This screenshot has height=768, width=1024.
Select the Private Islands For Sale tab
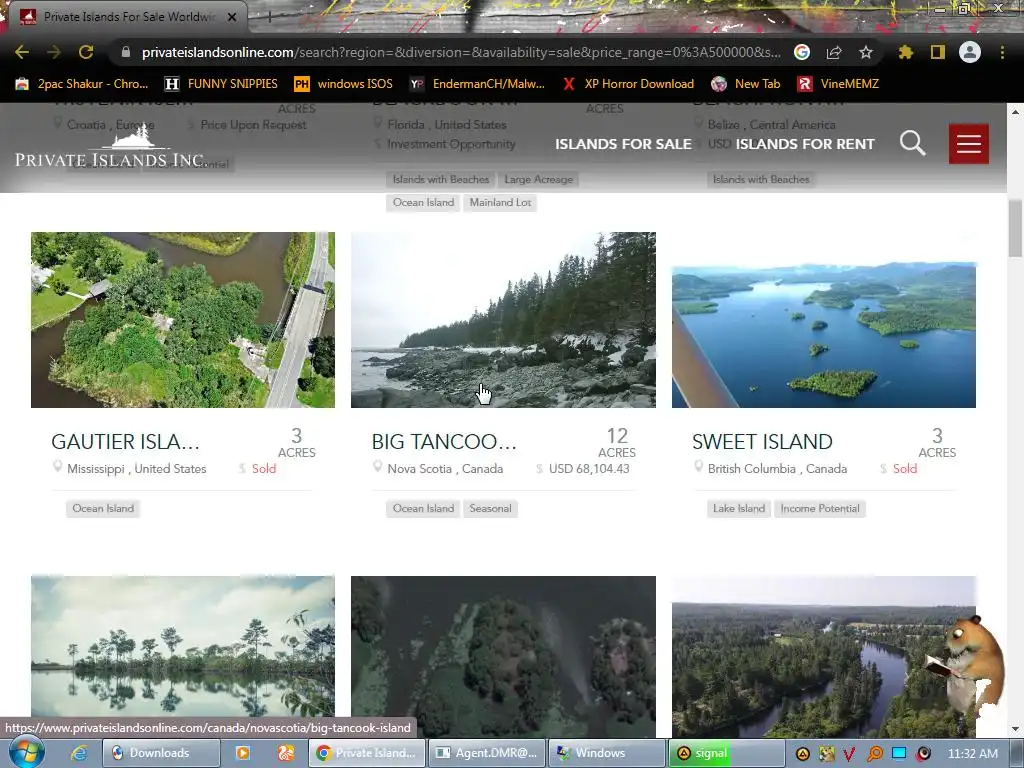point(127,17)
